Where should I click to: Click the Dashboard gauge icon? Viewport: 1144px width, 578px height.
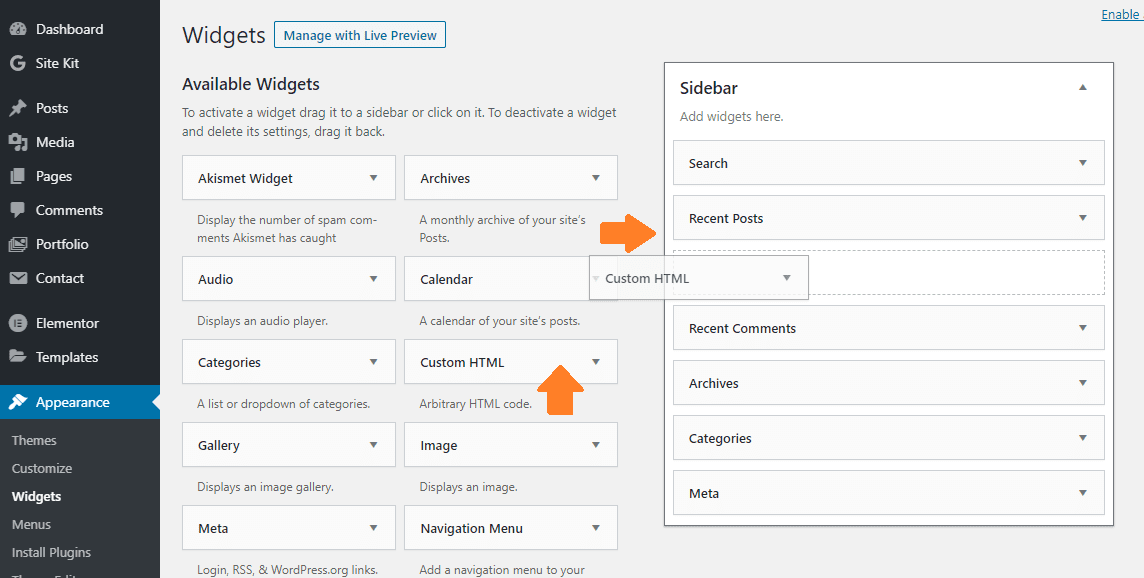pos(18,29)
